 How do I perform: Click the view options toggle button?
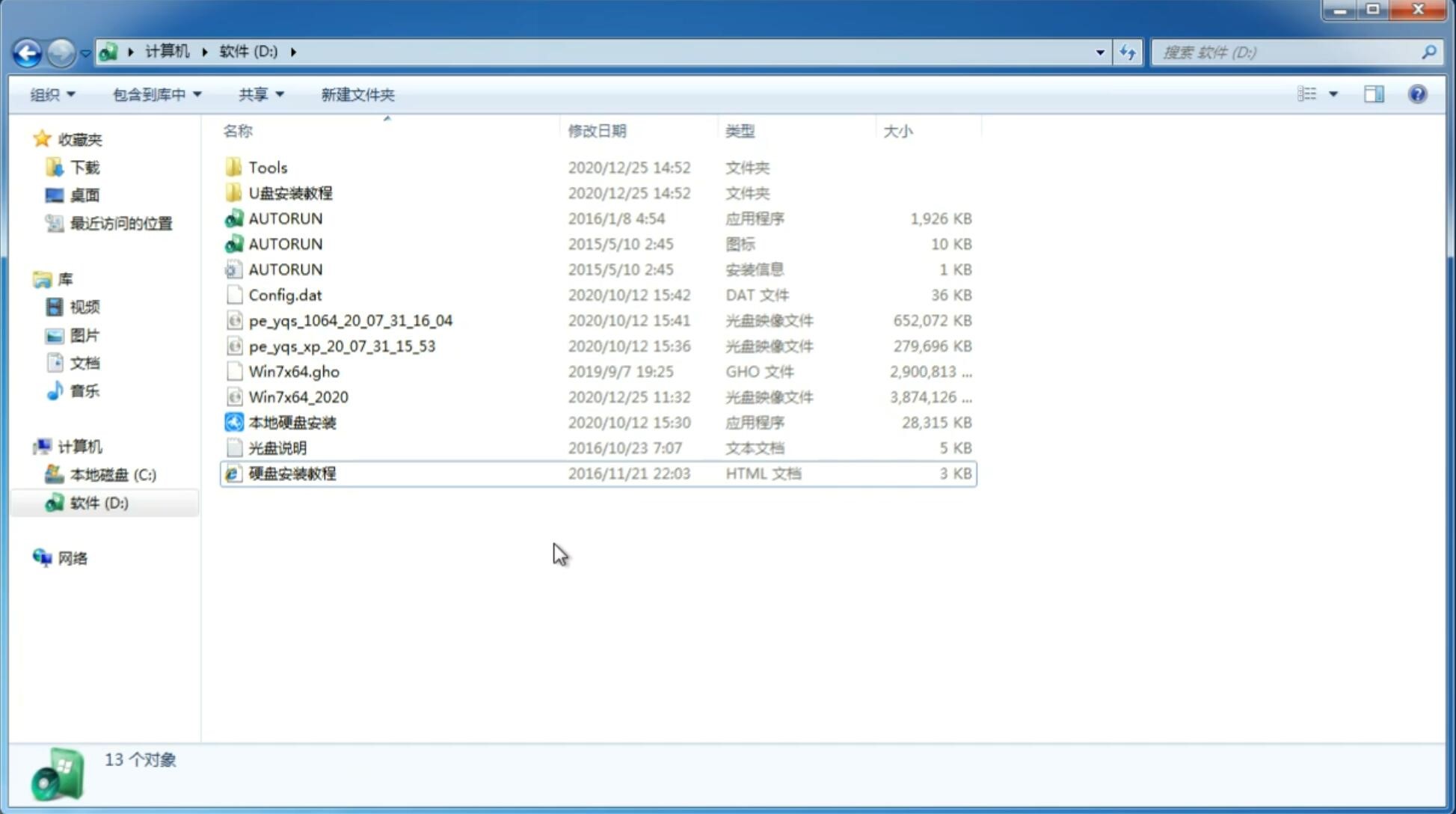[1315, 94]
